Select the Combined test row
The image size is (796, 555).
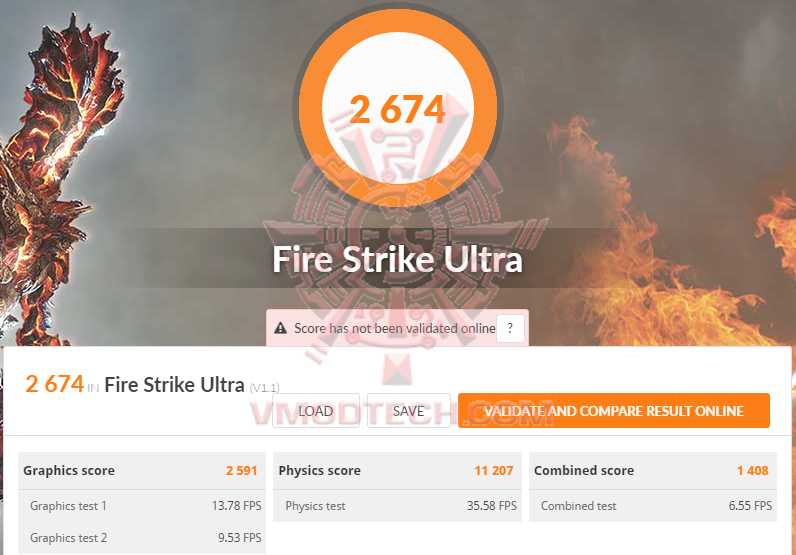click(x=653, y=506)
